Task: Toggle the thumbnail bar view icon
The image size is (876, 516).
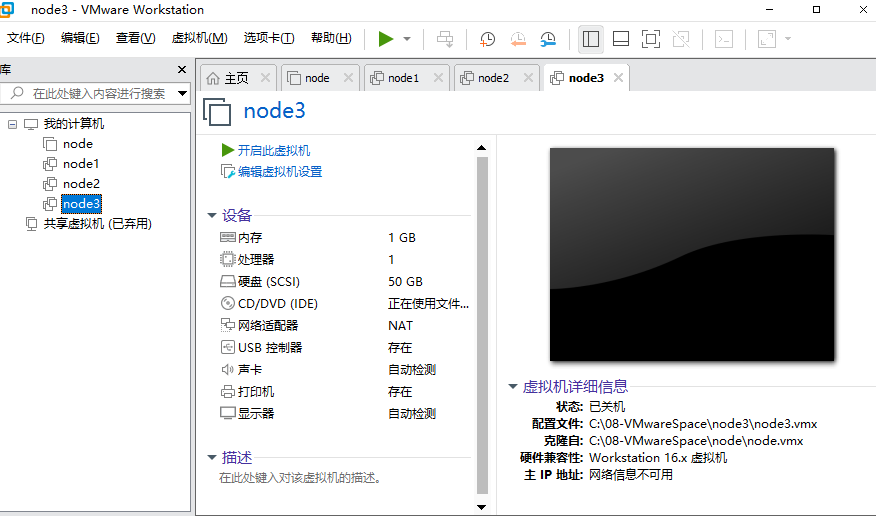Action: (x=621, y=39)
